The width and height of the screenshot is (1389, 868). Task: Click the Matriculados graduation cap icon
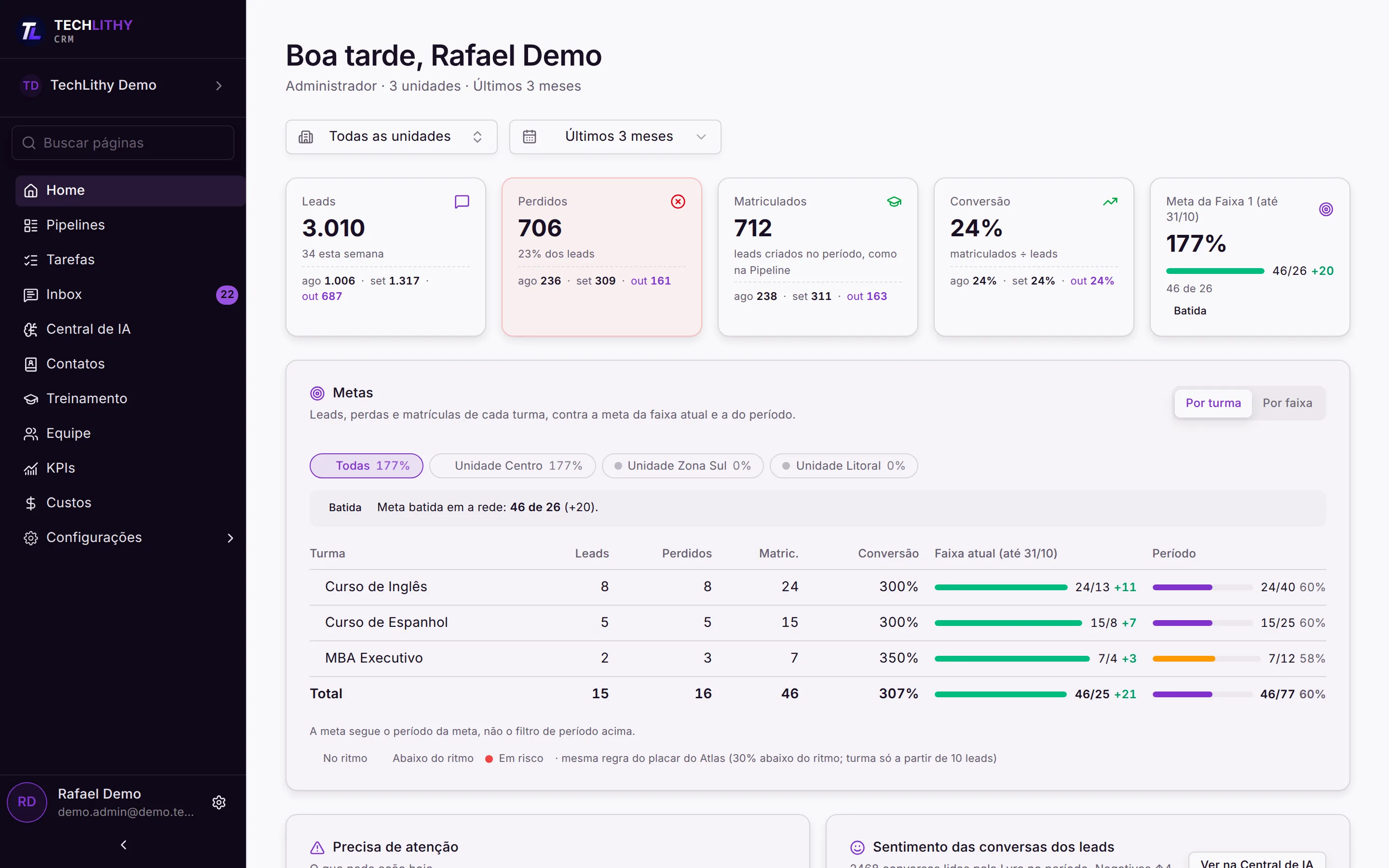click(x=894, y=202)
